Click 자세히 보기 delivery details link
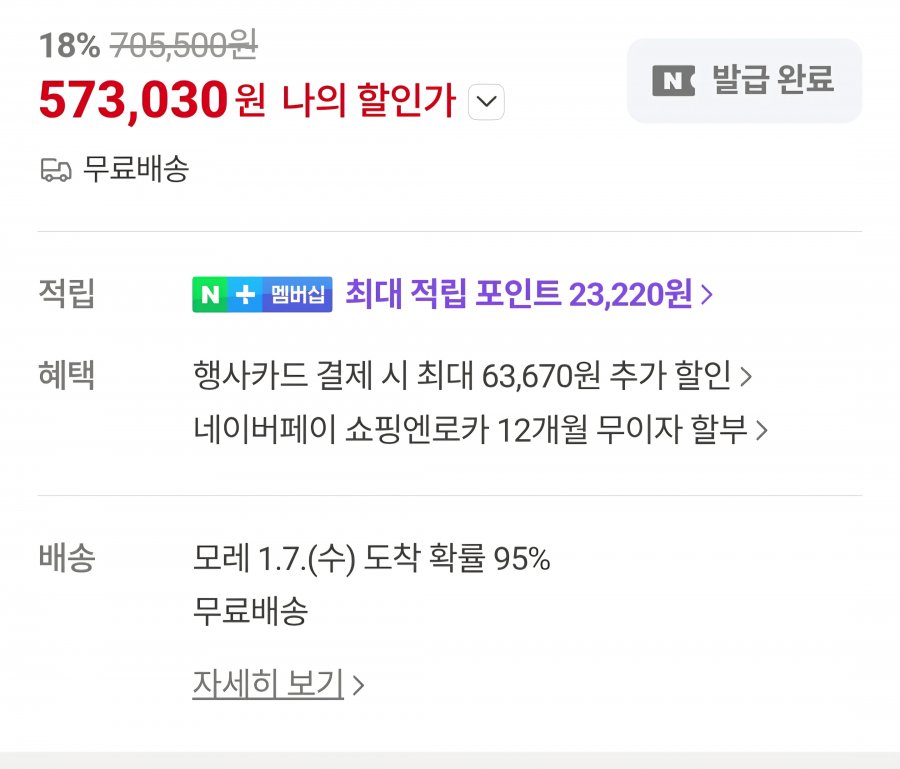 pyautogui.click(x=268, y=684)
